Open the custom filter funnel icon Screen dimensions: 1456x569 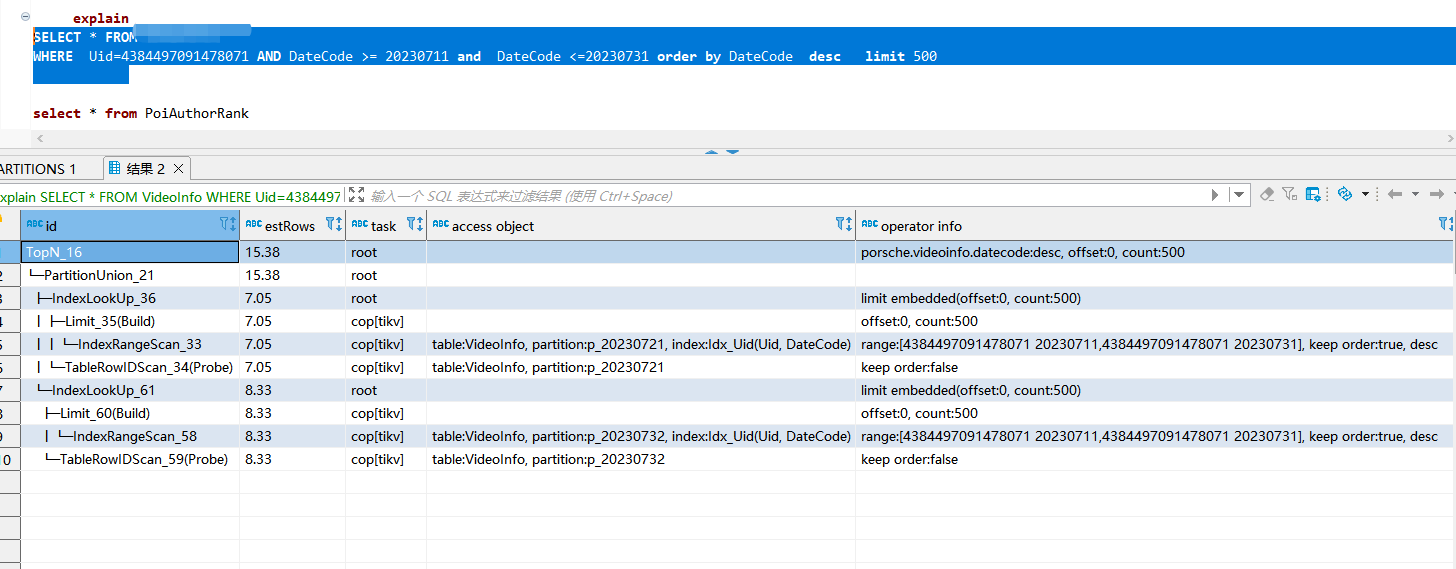(1290, 194)
